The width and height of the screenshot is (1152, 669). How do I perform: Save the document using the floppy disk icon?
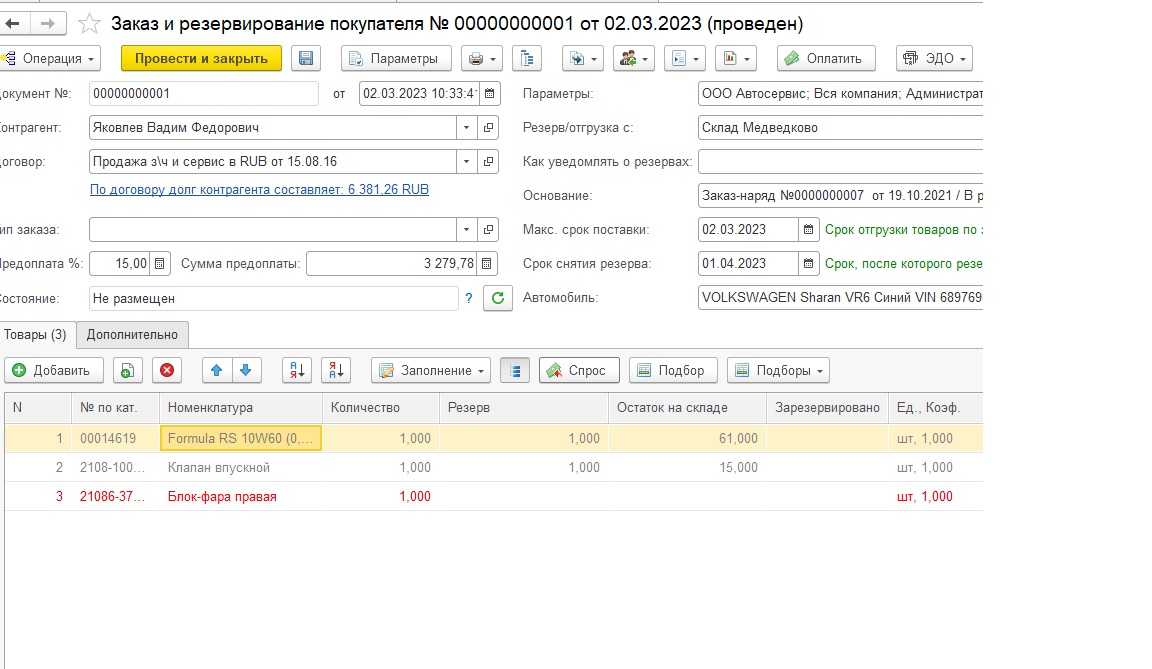306,59
